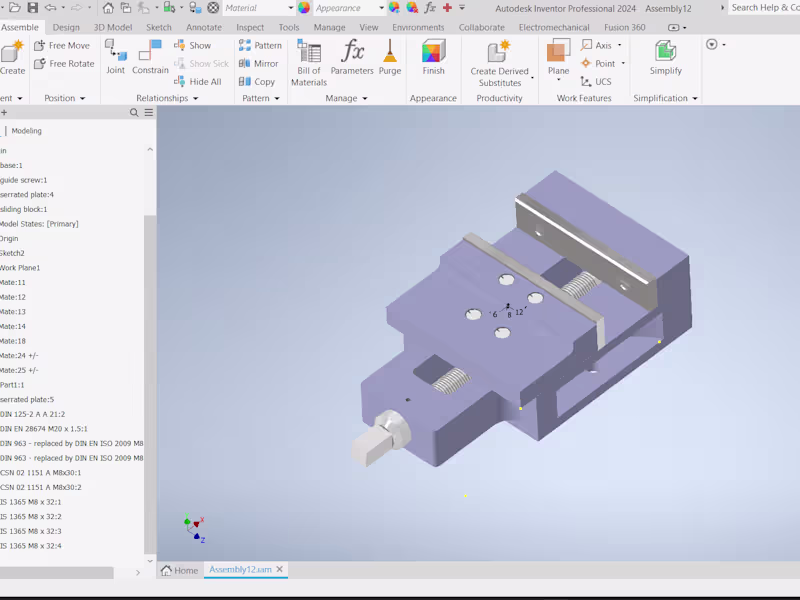Expand the Manage panel dropdown

pyautogui.click(x=365, y=98)
